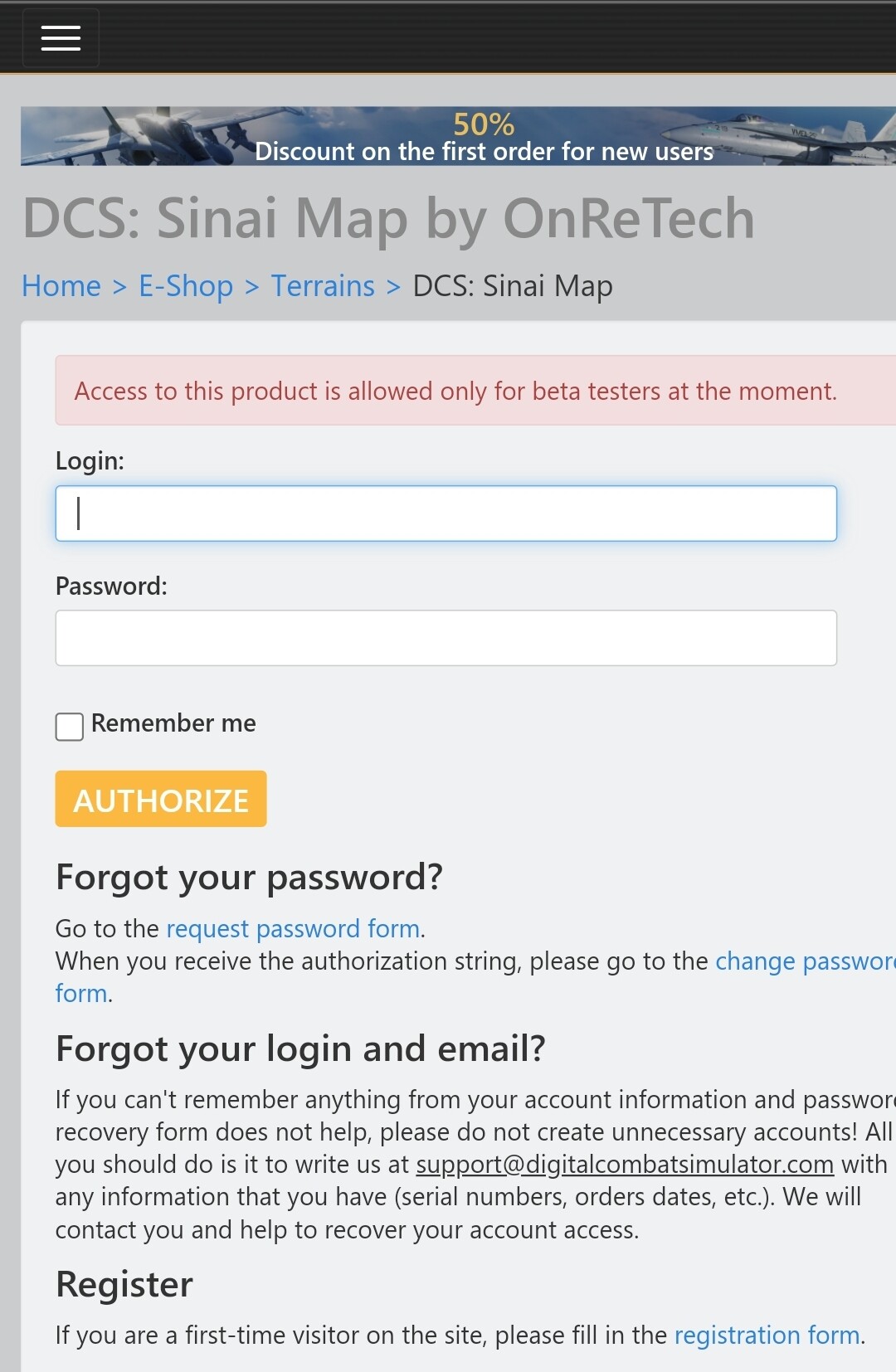Open the E-Shop breadcrumb link
Viewport: 896px width, 1372px height.
[x=186, y=286]
